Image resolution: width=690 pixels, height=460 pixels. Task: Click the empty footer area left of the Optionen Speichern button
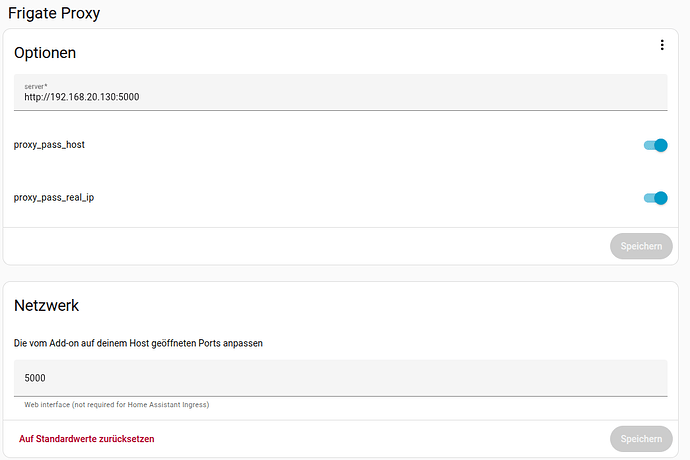pos(300,246)
